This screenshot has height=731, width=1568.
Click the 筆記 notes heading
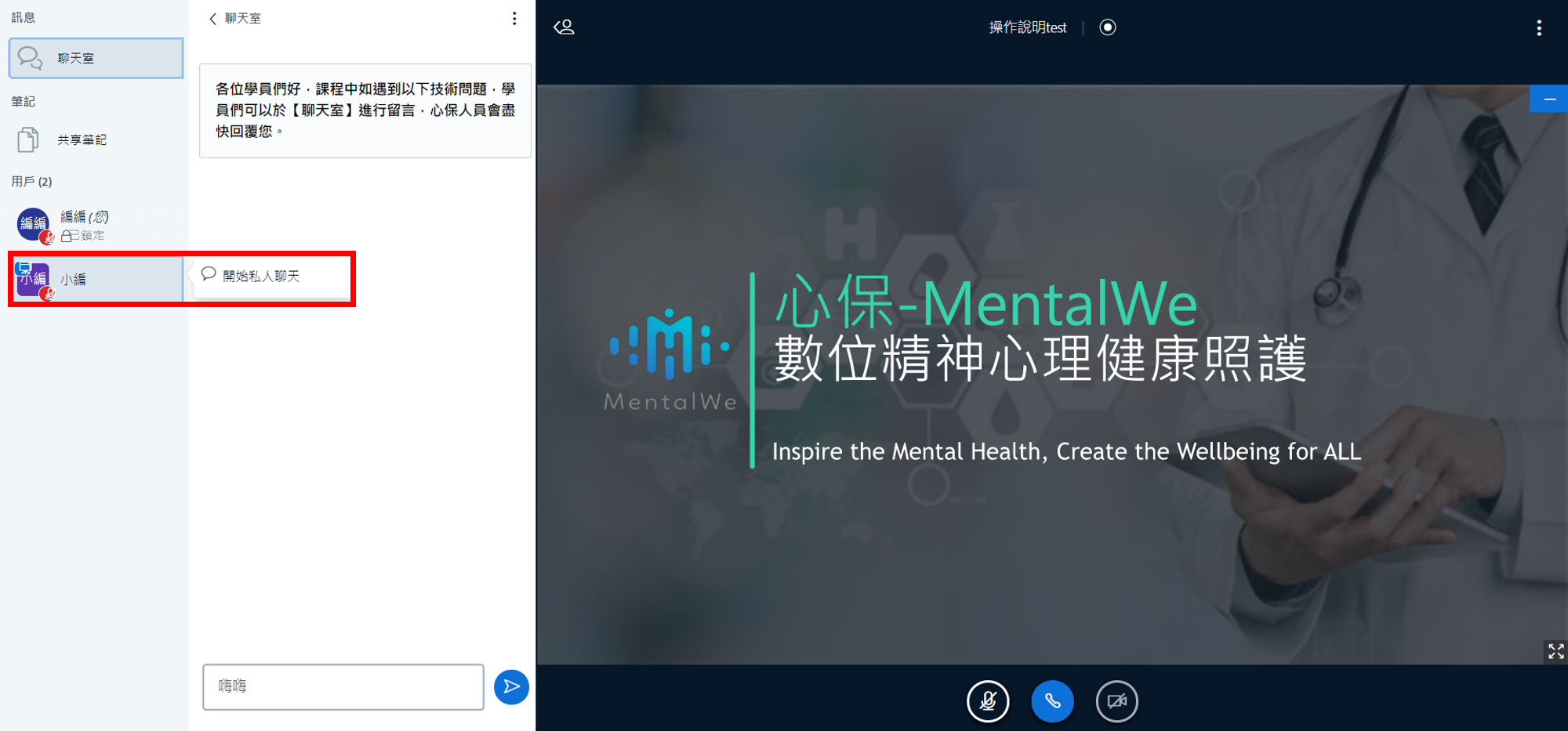(23, 101)
